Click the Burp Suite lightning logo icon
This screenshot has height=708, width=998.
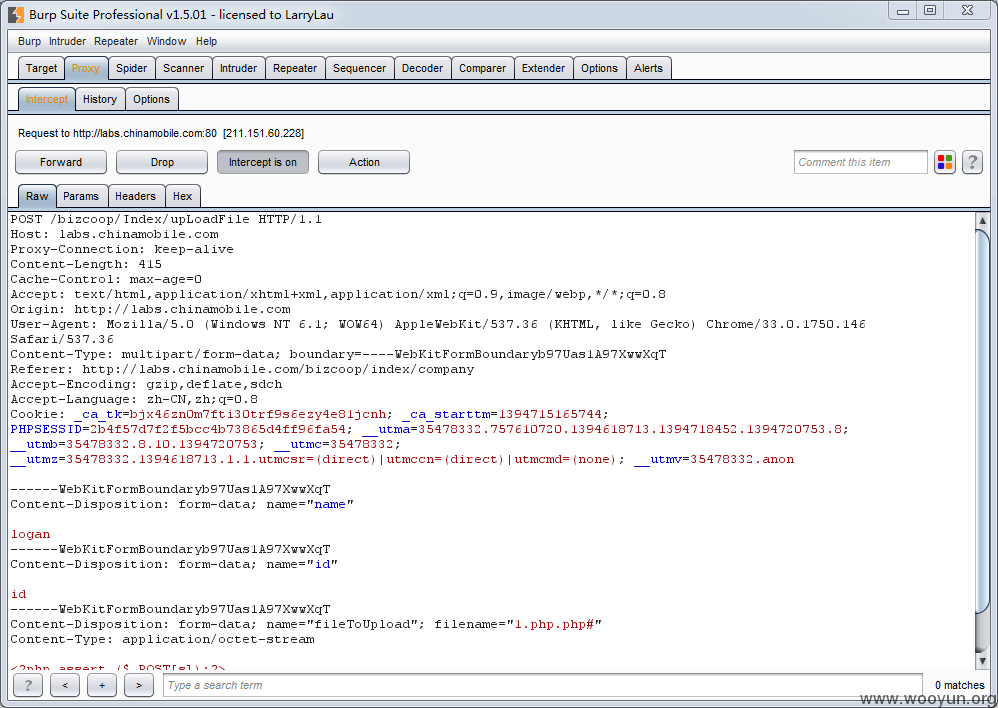pos(16,14)
